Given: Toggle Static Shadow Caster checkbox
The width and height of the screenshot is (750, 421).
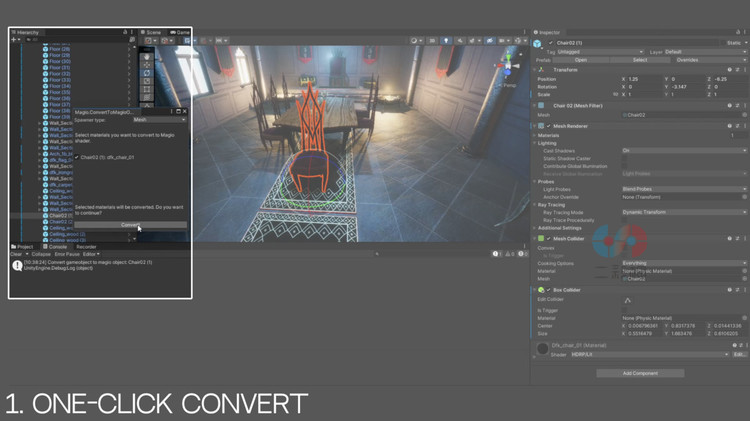Looking at the screenshot, I should [625, 158].
